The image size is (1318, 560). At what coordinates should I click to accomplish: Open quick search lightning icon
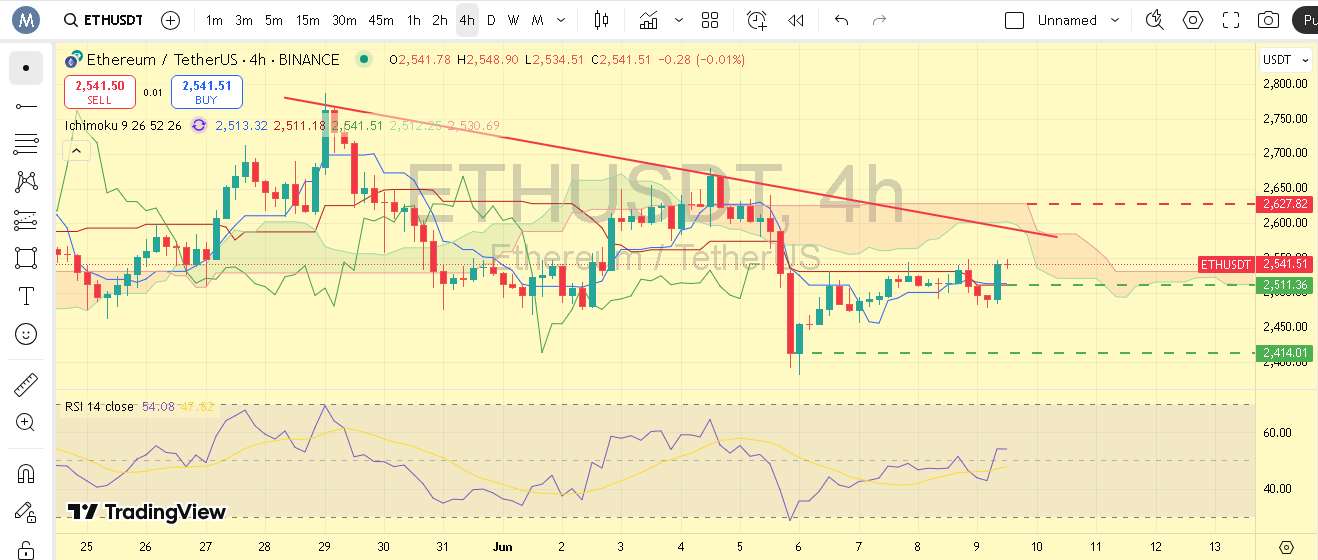coord(1155,20)
